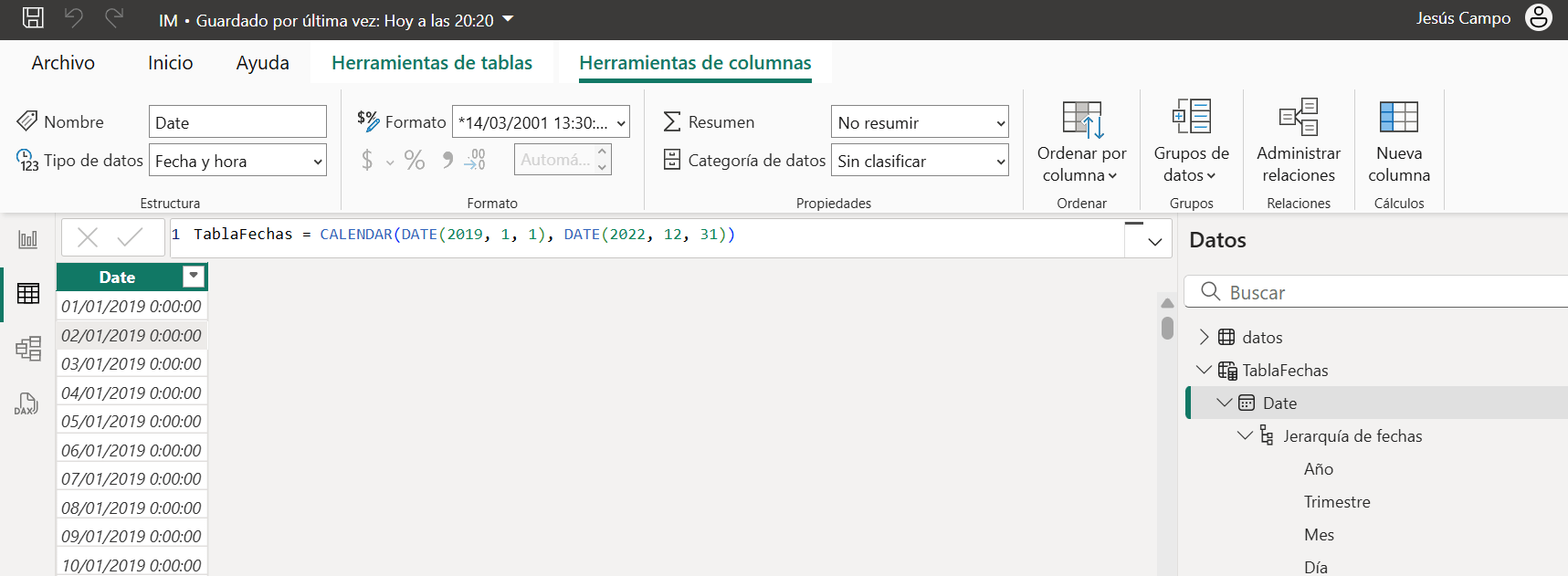Click the scroll up arrow of the table
The width and height of the screenshot is (1568, 576).
[1167, 303]
